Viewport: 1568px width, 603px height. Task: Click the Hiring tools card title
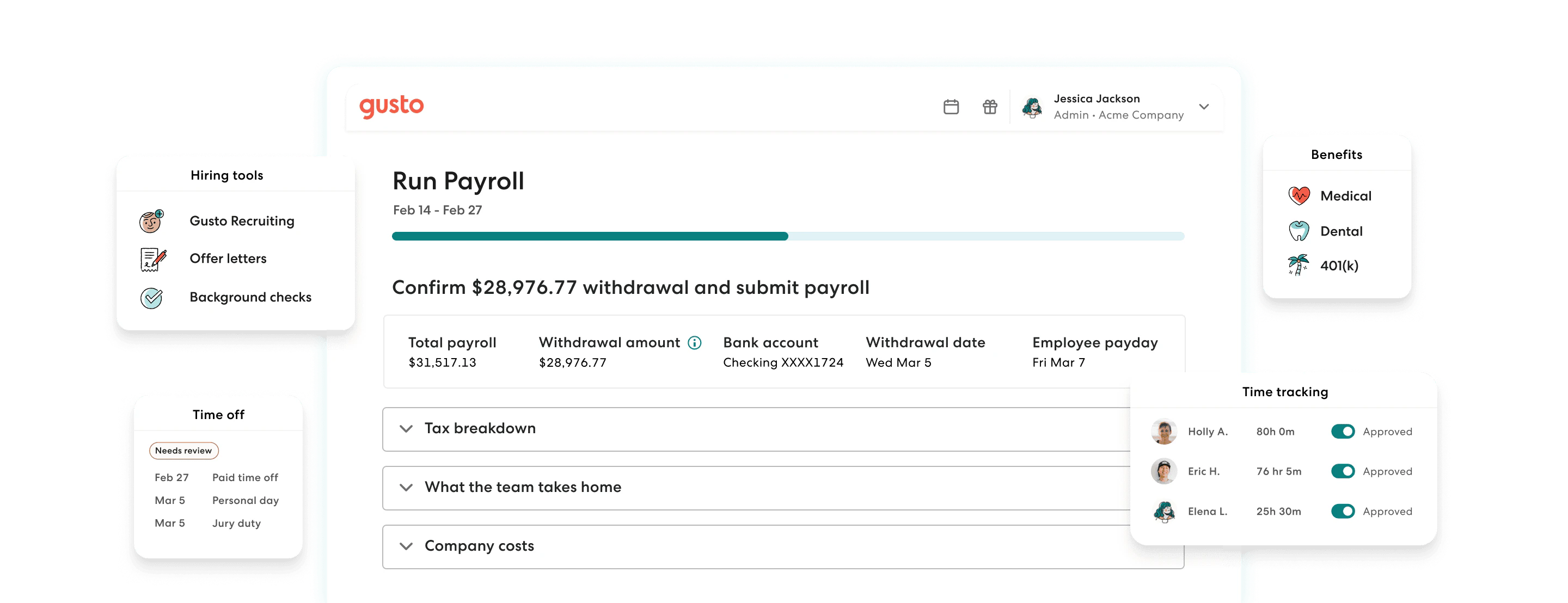(226, 175)
